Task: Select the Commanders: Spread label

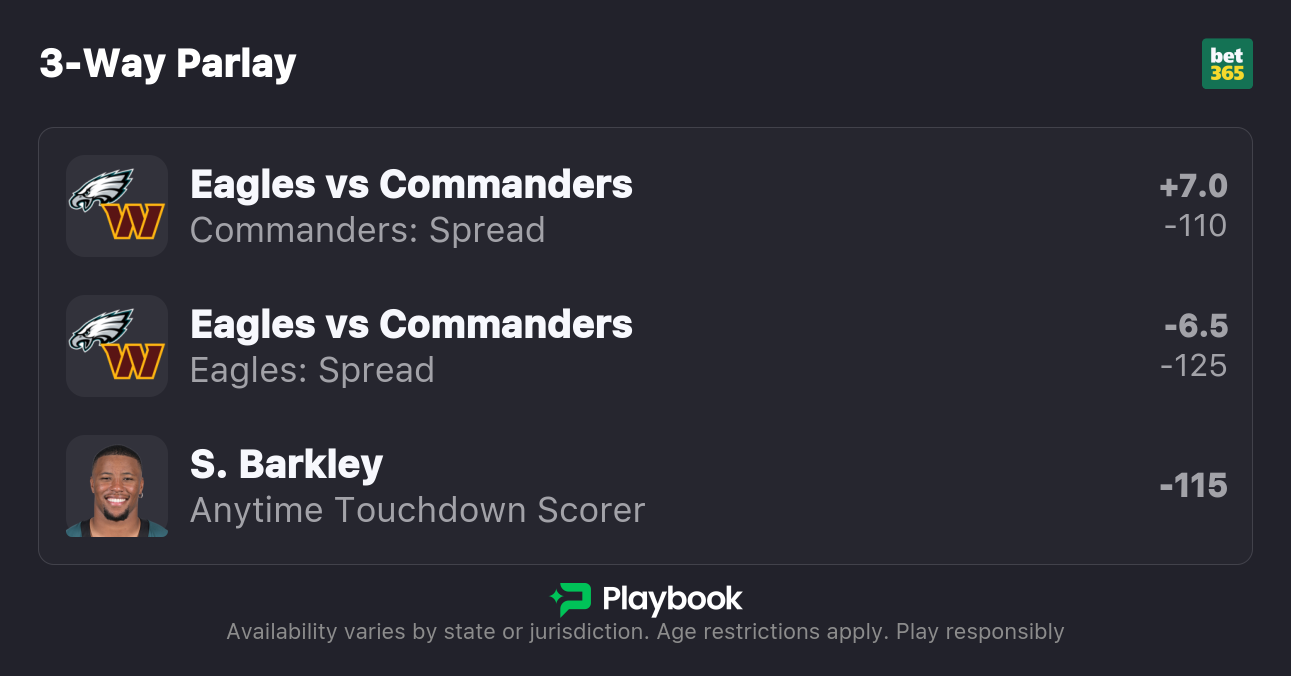Action: pos(367,230)
